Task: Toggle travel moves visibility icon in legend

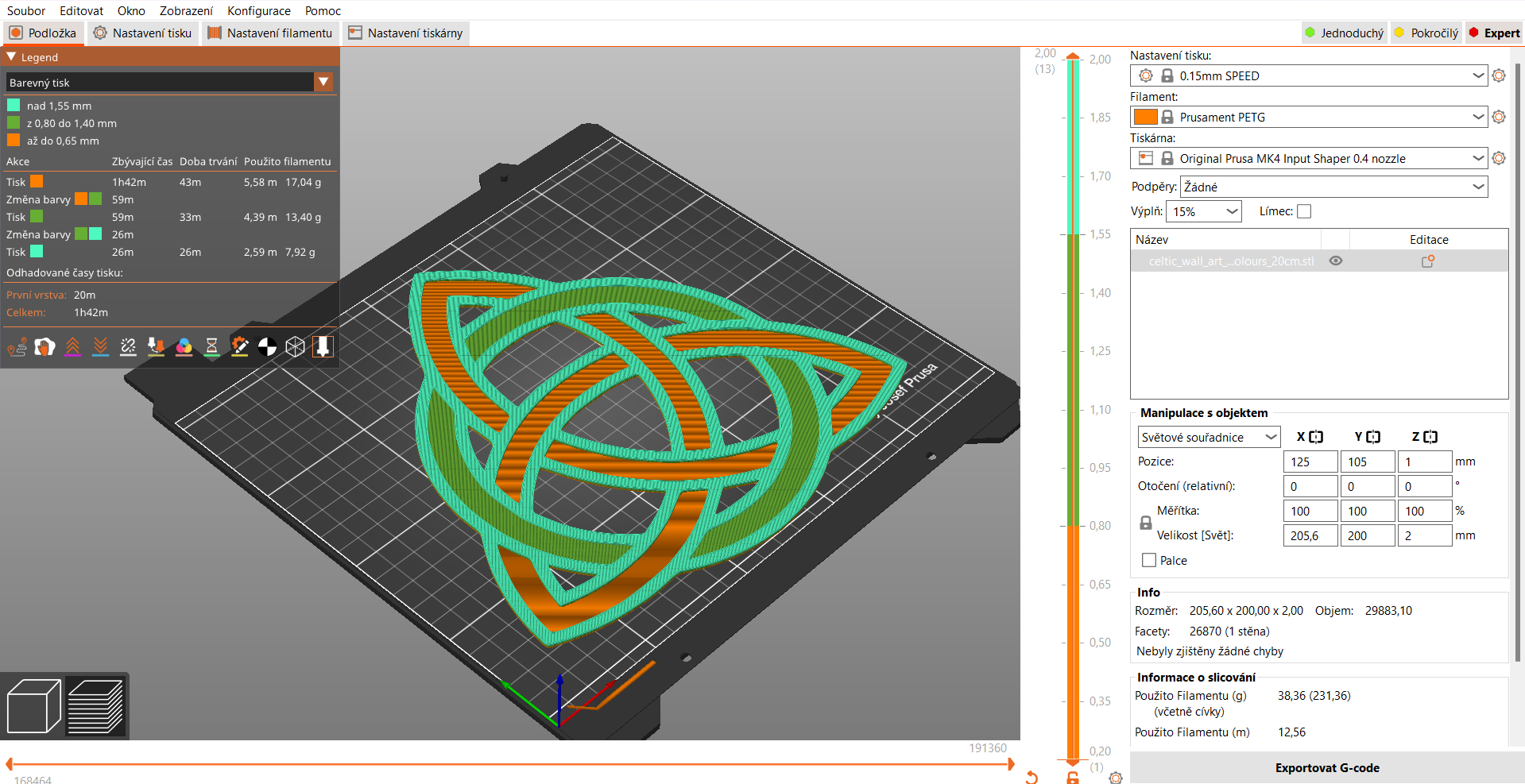Action: click(17, 347)
